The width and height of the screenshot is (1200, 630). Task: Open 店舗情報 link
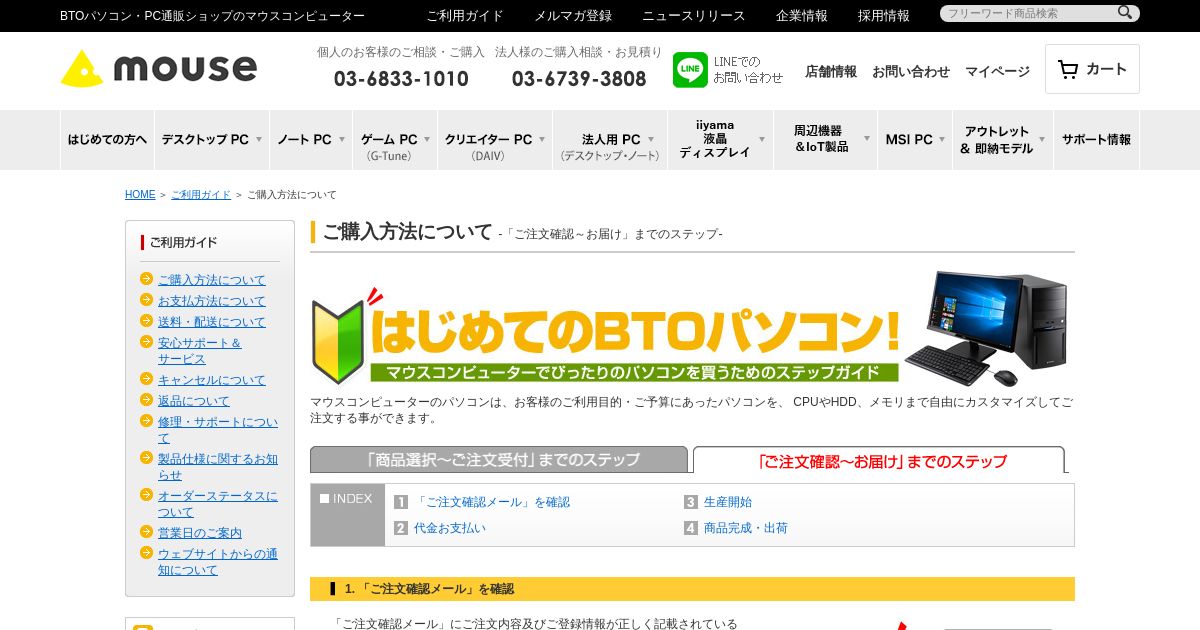tap(831, 71)
